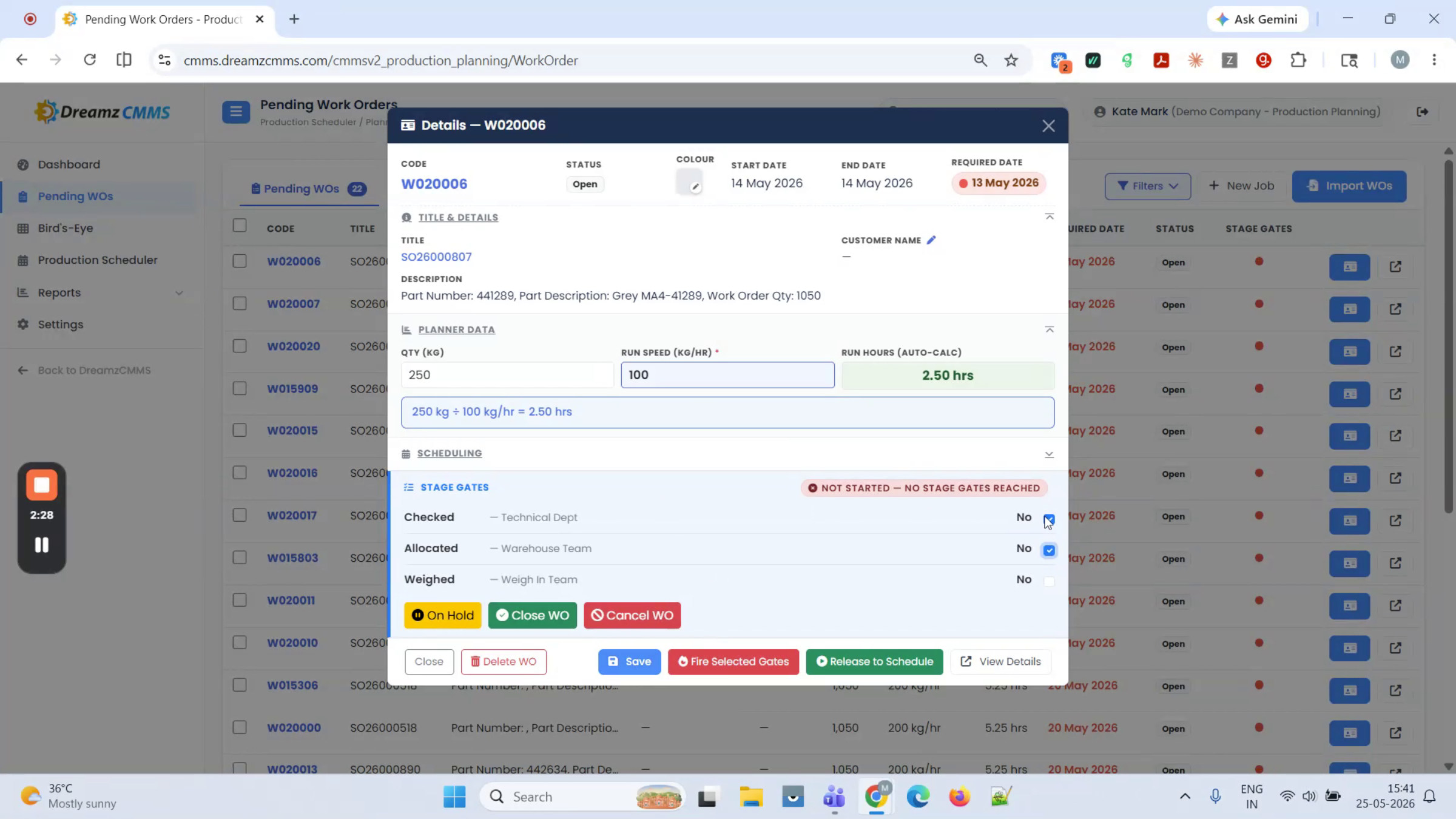The width and height of the screenshot is (1456, 819).
Task: Save the work order details
Action: coord(629,661)
